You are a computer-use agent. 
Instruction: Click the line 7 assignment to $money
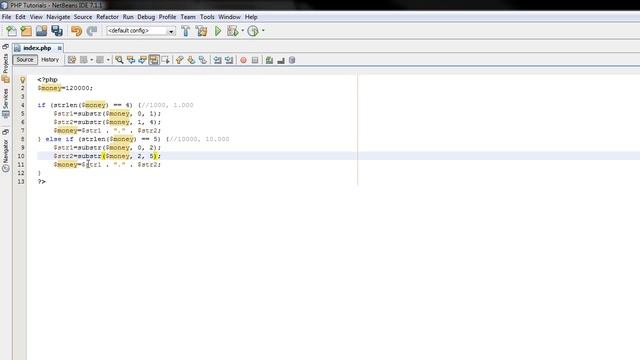pos(107,131)
